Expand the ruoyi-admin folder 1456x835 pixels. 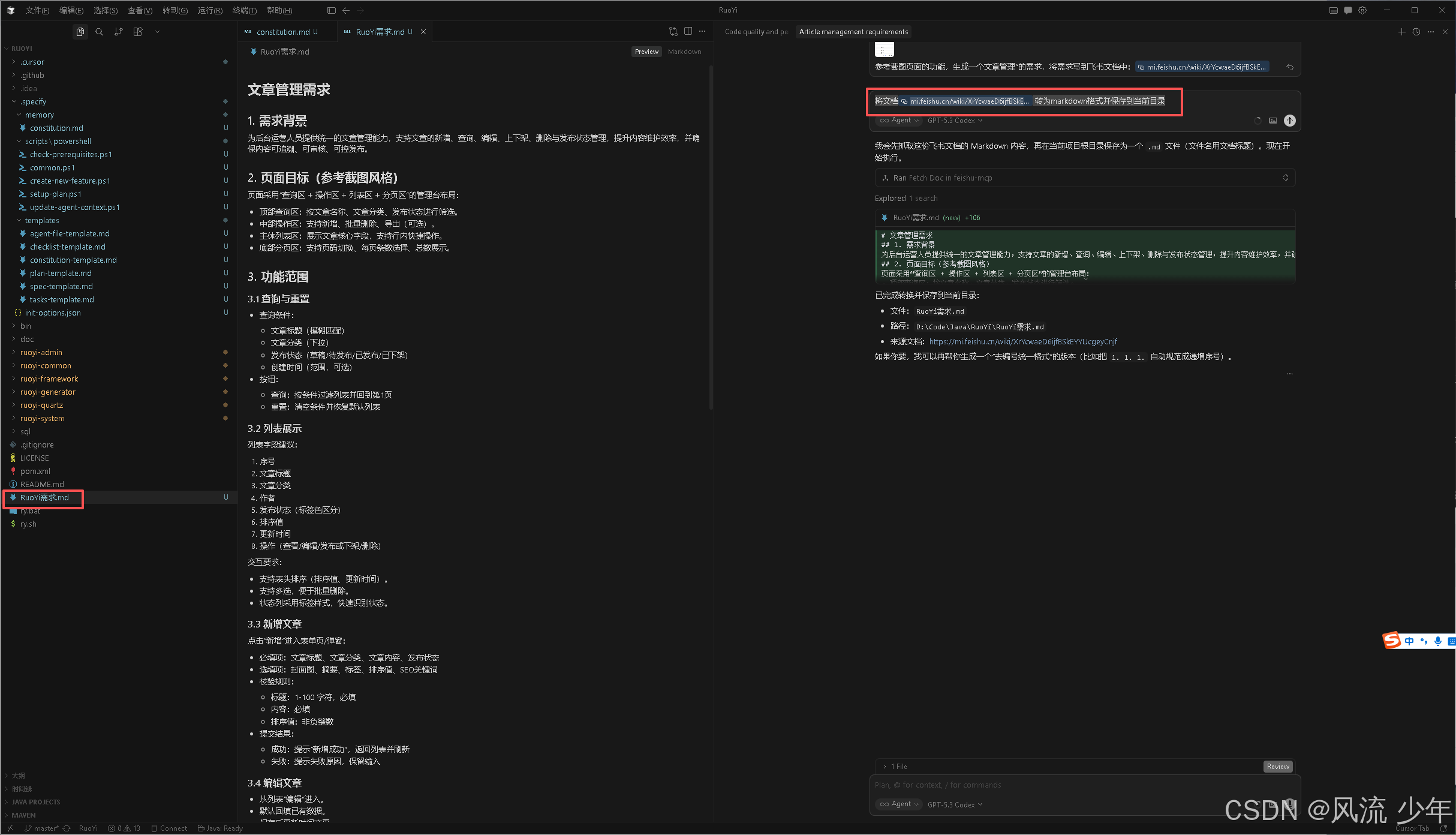(41, 352)
